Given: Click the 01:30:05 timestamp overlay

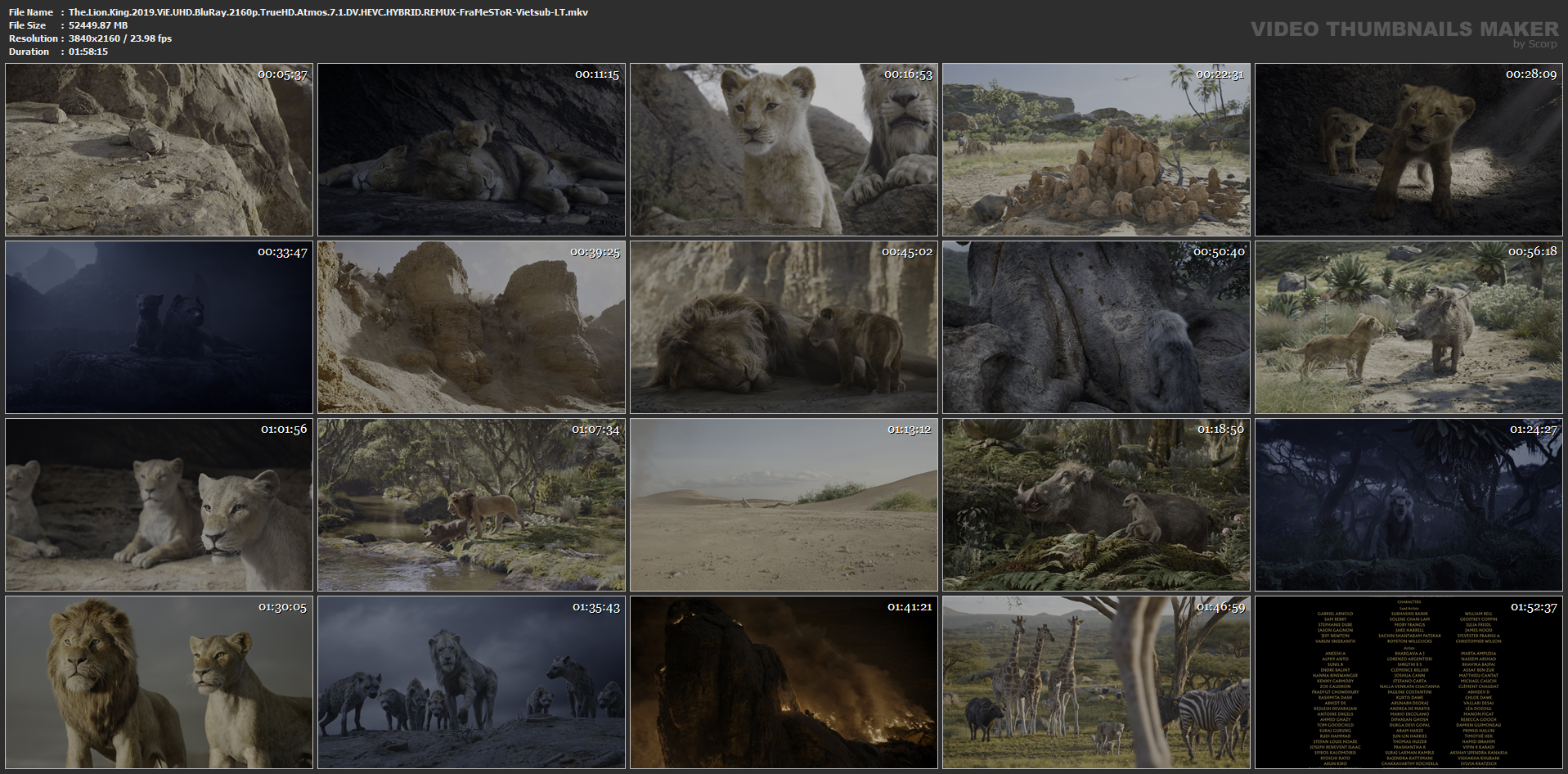Looking at the screenshot, I should click(x=283, y=607).
